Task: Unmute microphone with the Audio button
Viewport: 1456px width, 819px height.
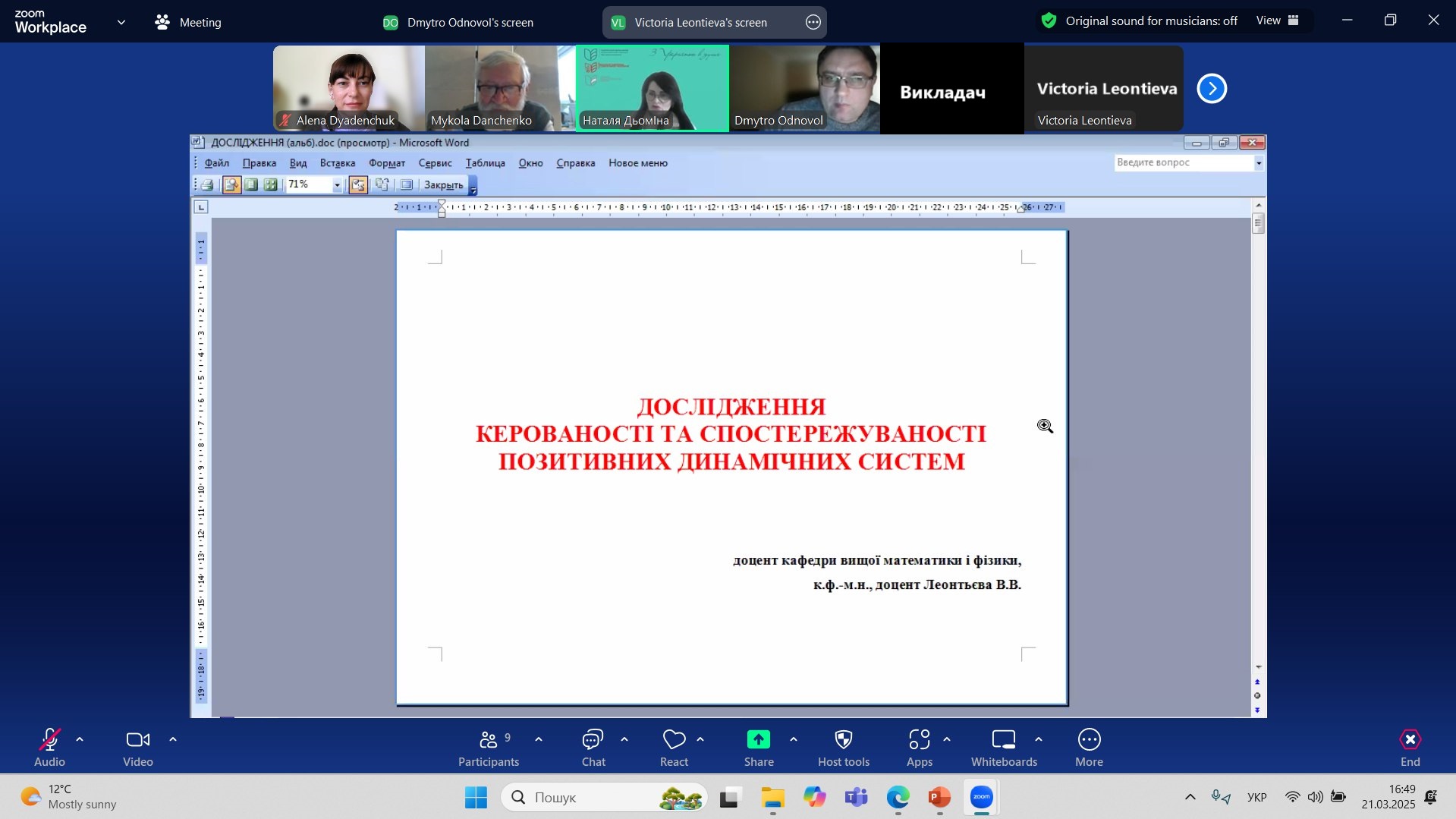Action: [x=49, y=740]
